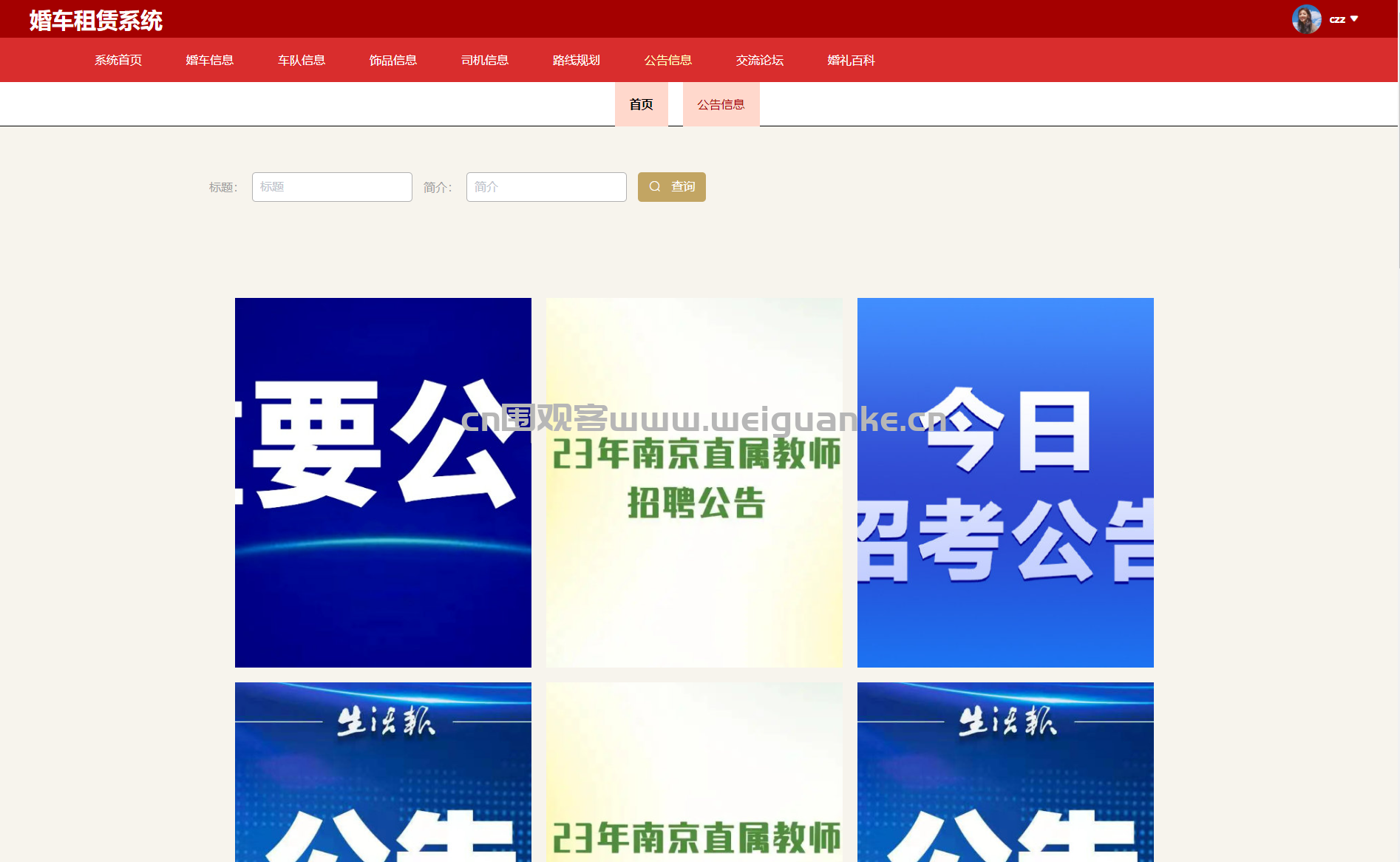Expand the czz user dropdown arrow
The height and width of the screenshot is (862, 1400).
pos(1354,18)
